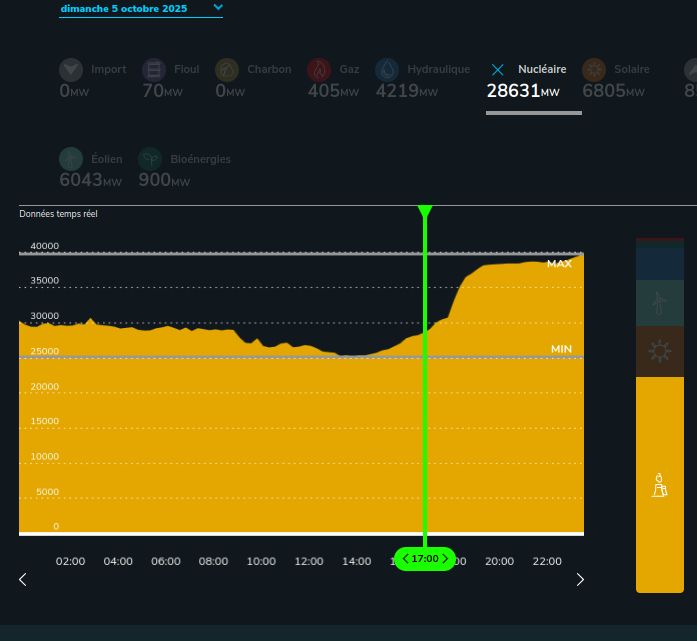697x641 pixels.
Task: Toggle the Hydraulique 4219 MW filter
Action: [423, 80]
